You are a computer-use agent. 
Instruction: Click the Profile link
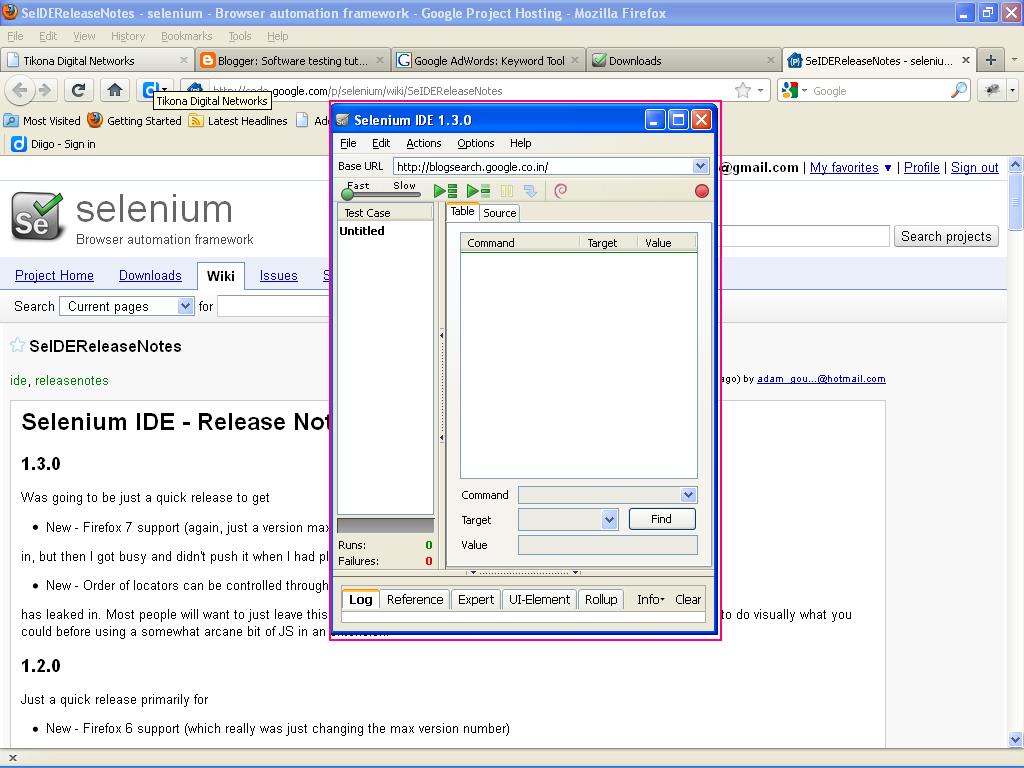921,168
